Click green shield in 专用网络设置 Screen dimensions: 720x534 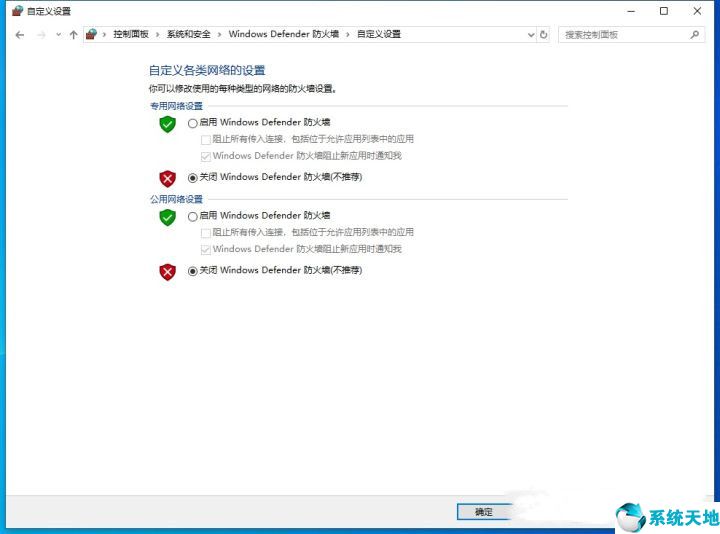[168, 124]
